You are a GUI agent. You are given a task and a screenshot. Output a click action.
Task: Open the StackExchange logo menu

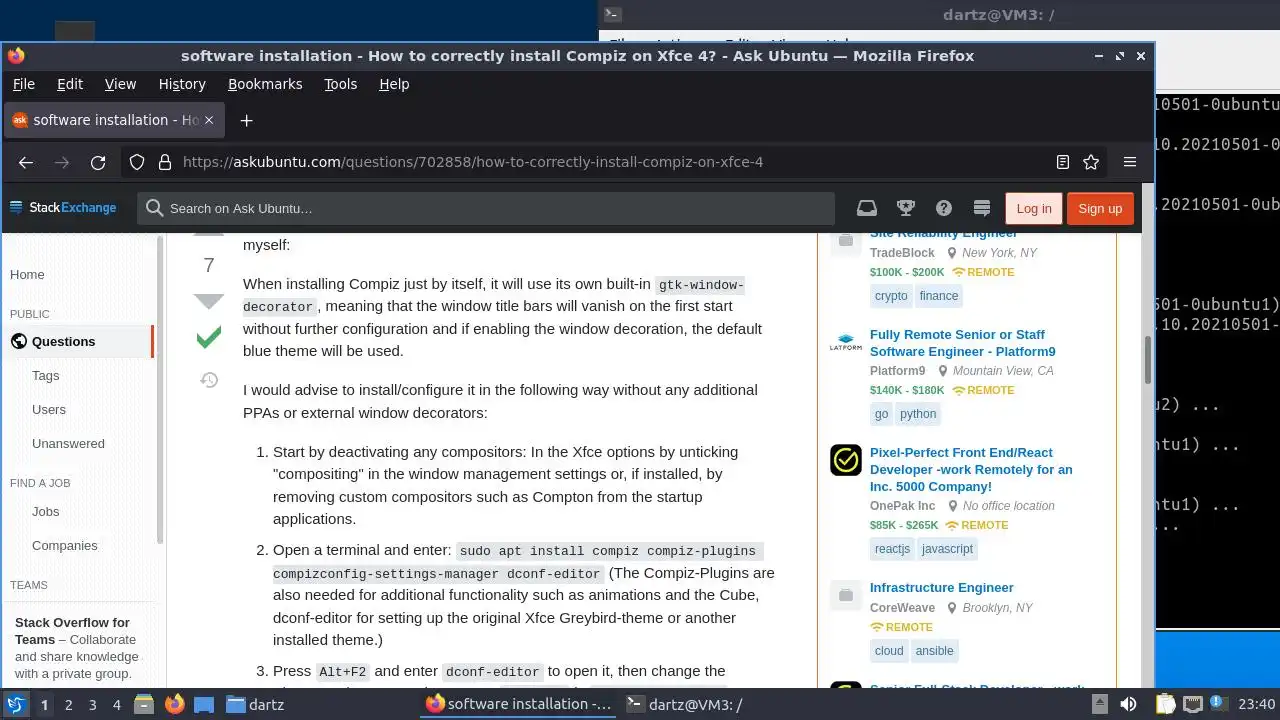[63, 208]
